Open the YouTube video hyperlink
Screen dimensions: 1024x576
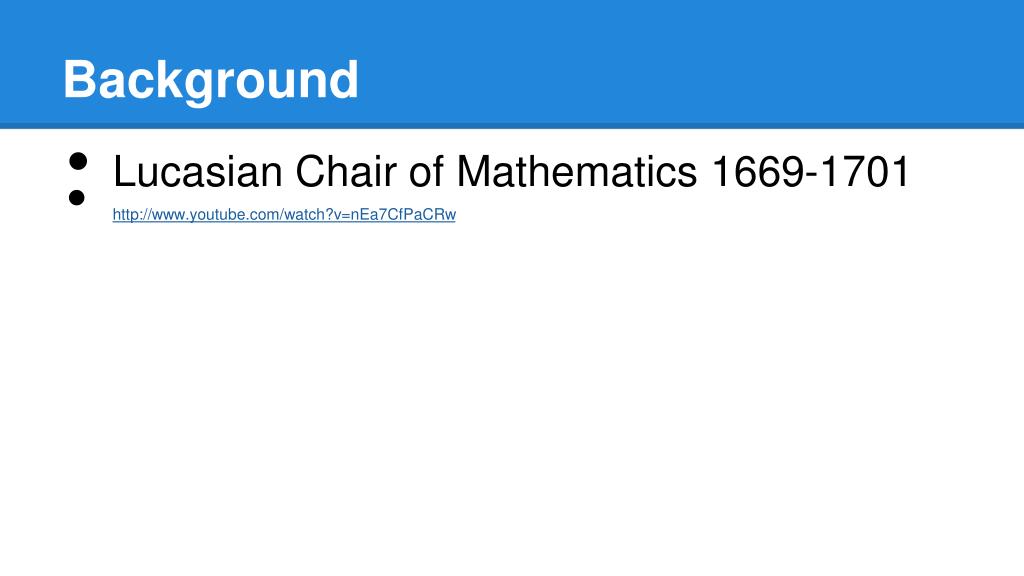[284, 215]
